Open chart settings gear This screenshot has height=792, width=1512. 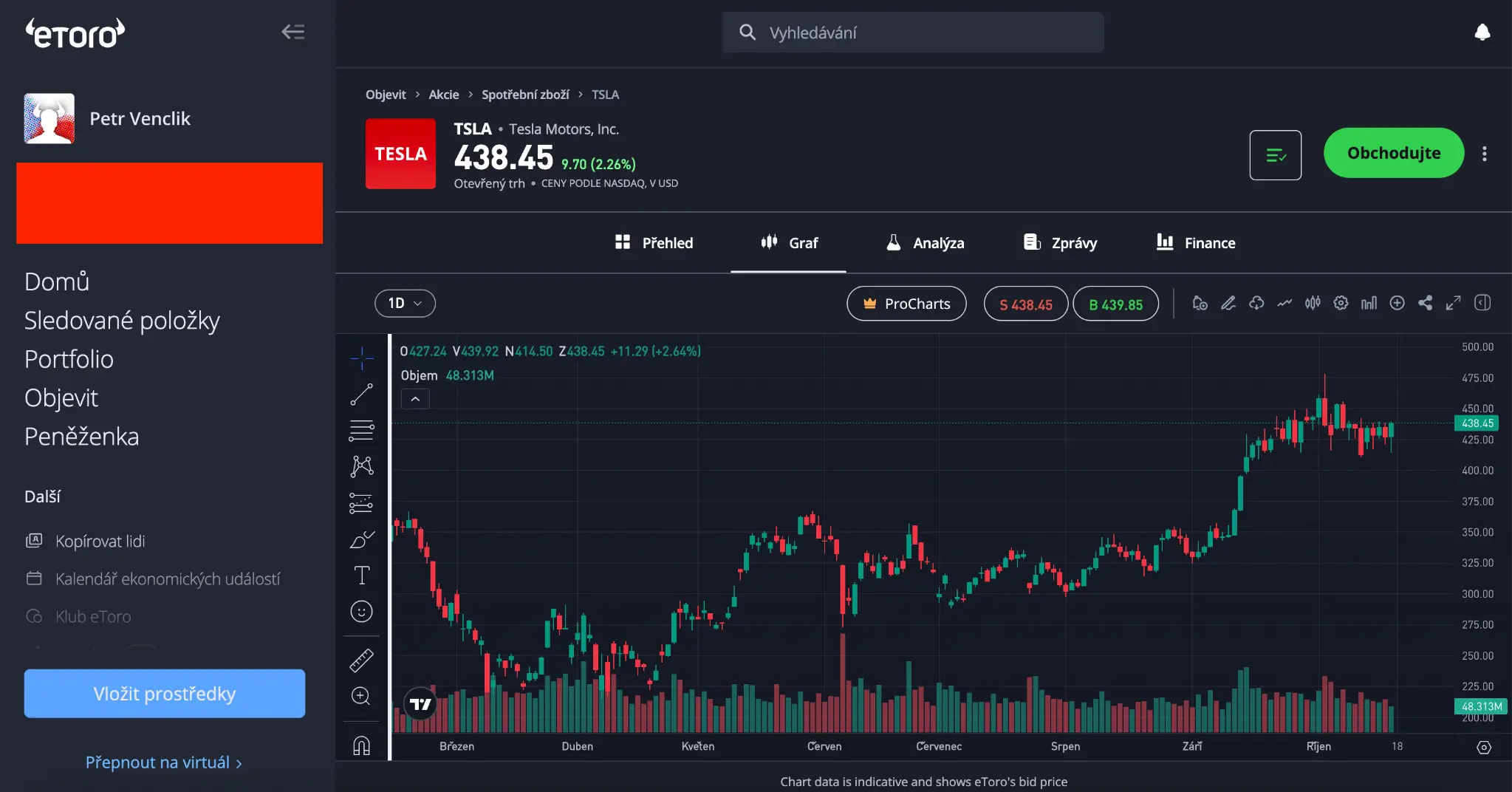1341,303
